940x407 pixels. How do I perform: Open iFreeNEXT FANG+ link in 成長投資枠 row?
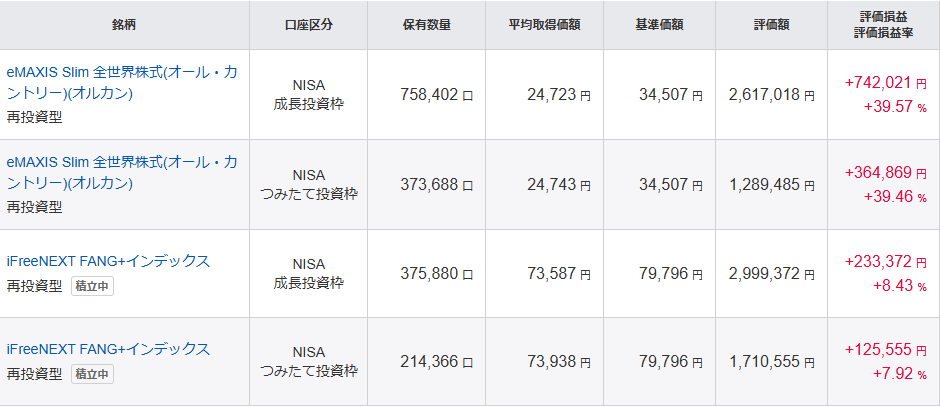(x=108, y=261)
